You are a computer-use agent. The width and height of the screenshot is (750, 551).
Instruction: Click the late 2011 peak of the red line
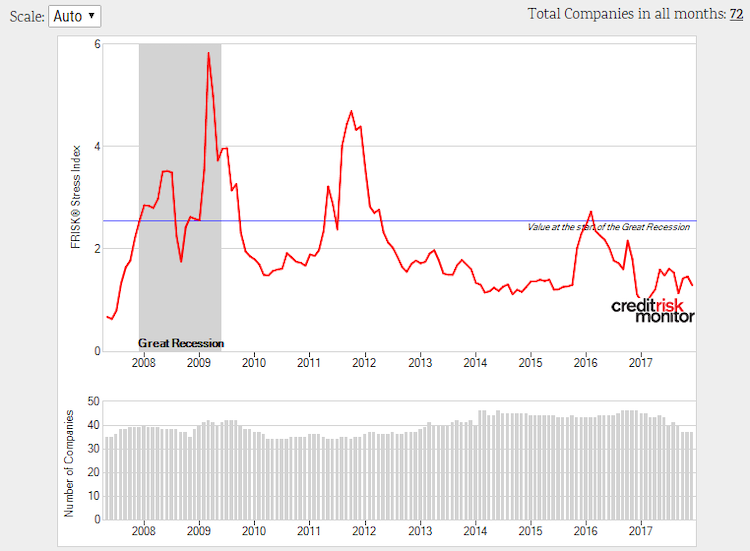(x=352, y=111)
